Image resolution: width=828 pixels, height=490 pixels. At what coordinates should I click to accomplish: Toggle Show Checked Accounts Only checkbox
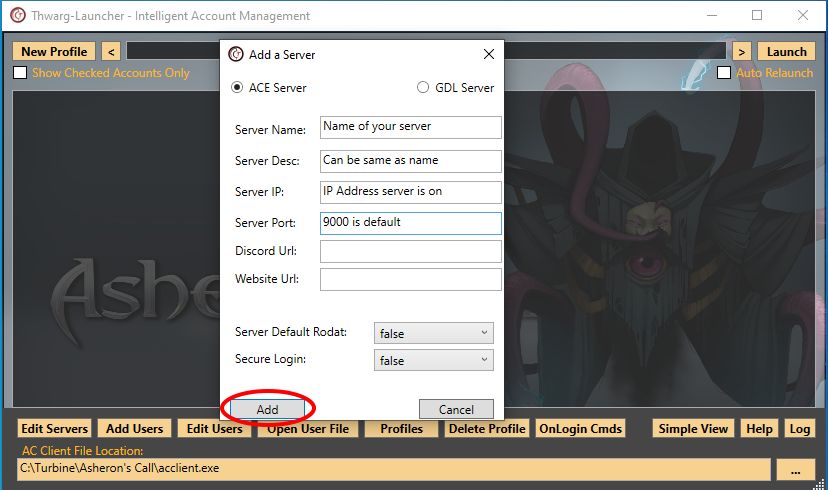20,72
